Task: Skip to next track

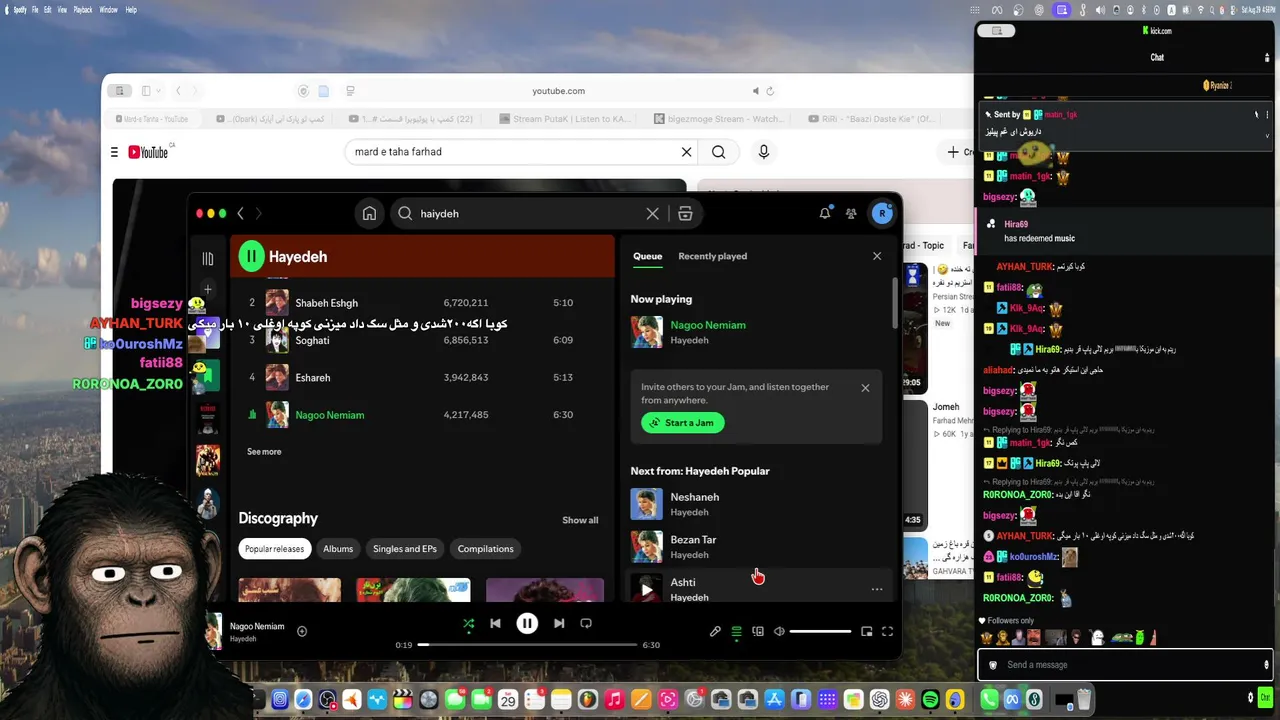Action: [559, 623]
